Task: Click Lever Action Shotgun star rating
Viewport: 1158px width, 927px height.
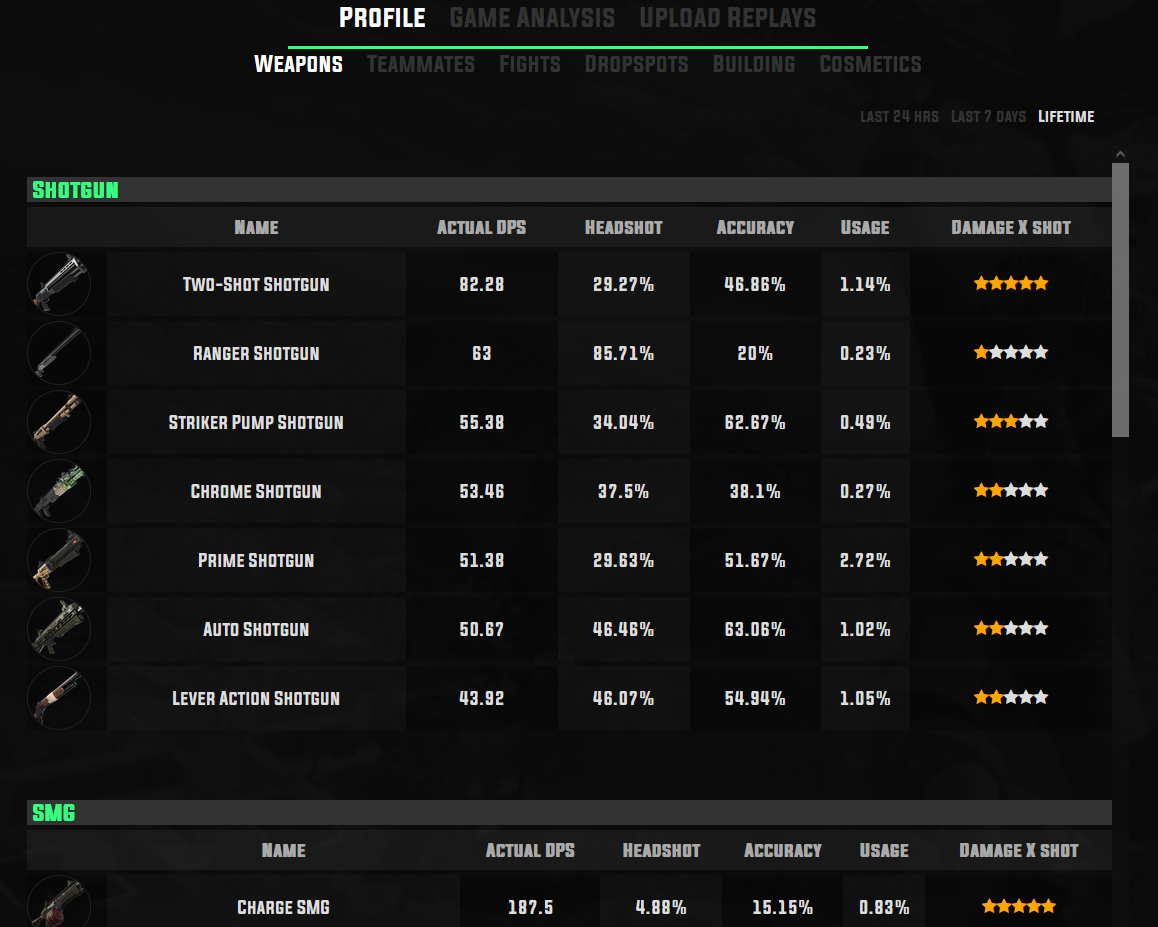Action: coord(1010,697)
